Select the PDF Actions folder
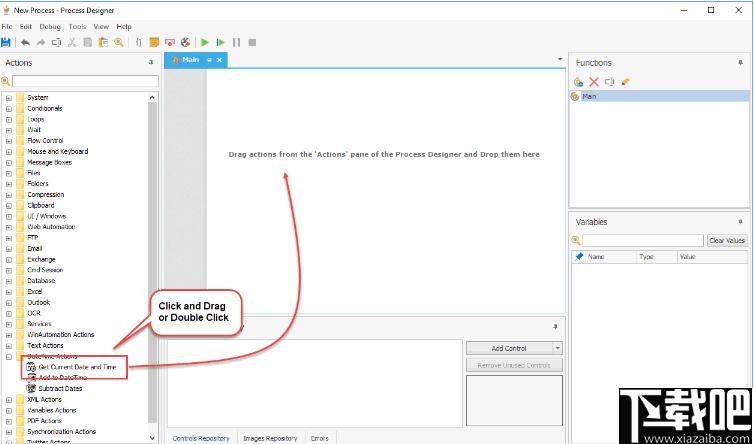Viewport: 754px width, 444px height. (x=44, y=421)
